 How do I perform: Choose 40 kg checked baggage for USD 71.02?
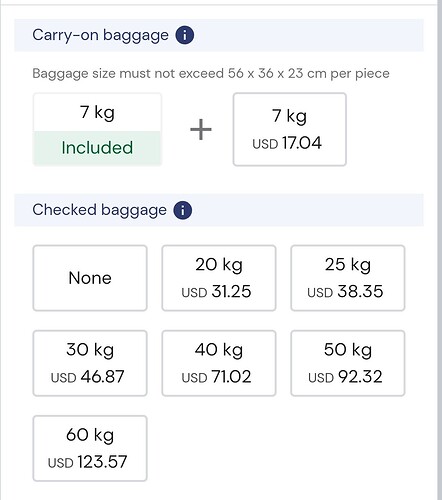coord(219,363)
